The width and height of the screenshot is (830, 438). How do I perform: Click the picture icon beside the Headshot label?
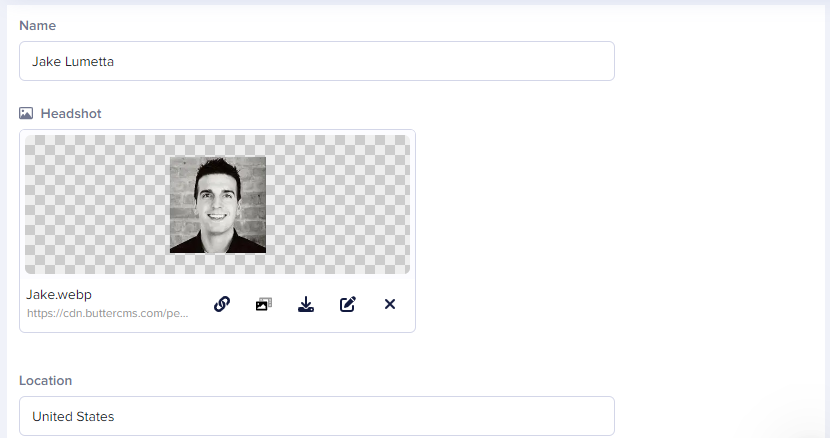26,113
